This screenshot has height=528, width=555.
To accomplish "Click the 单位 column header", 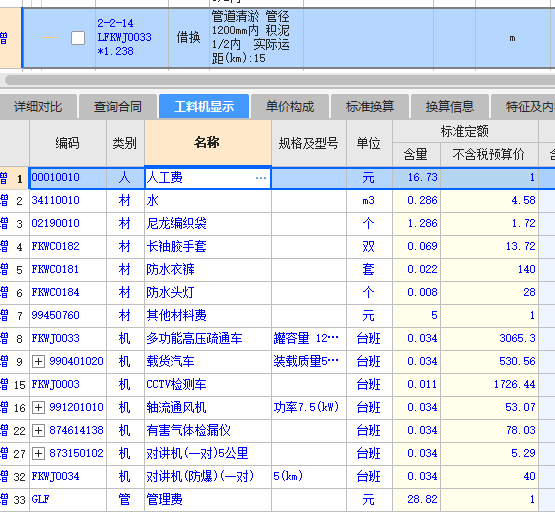I will pyautogui.click(x=369, y=143).
